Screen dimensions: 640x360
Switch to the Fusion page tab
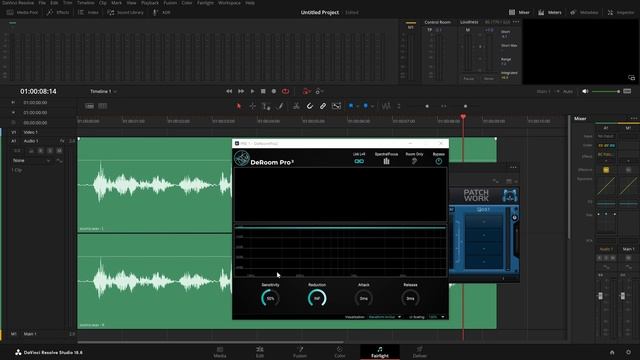point(300,352)
